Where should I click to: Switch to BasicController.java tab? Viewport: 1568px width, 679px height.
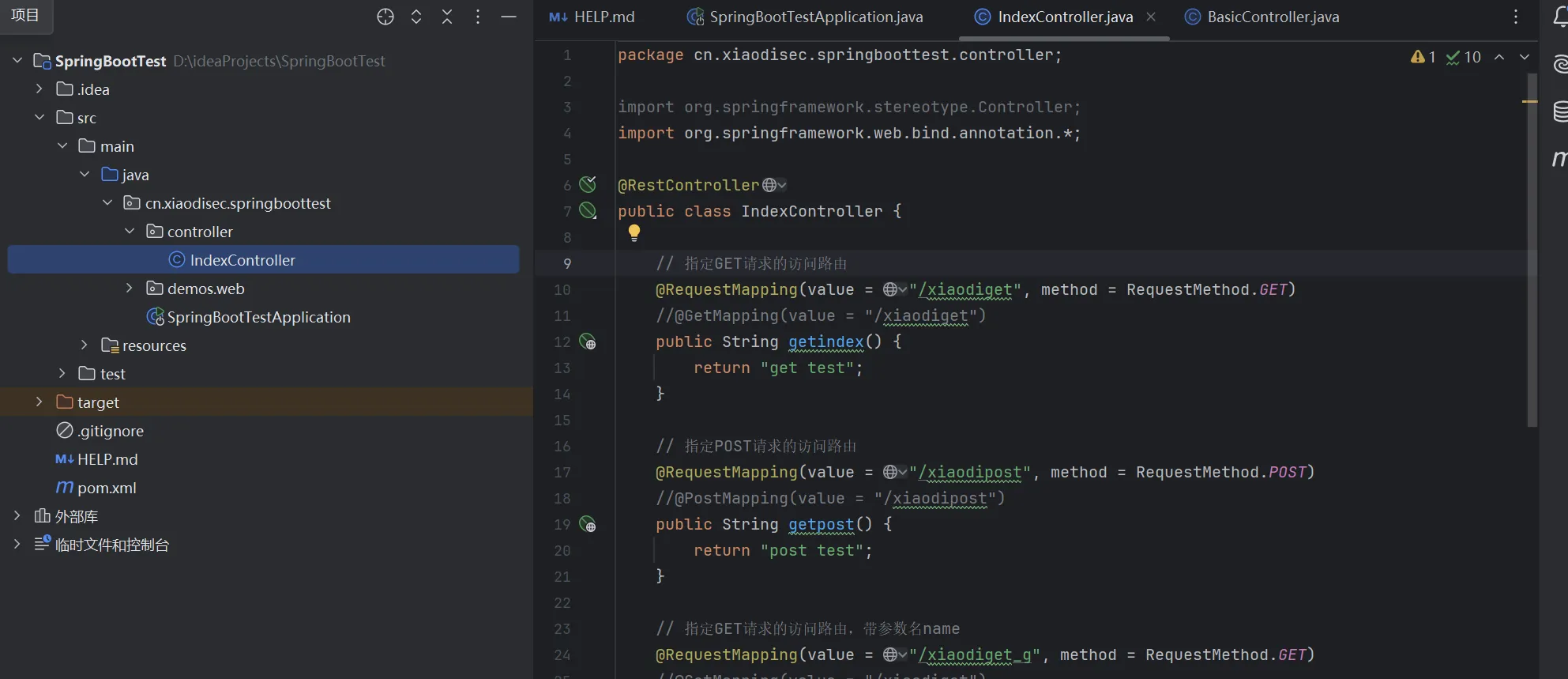point(1273,17)
